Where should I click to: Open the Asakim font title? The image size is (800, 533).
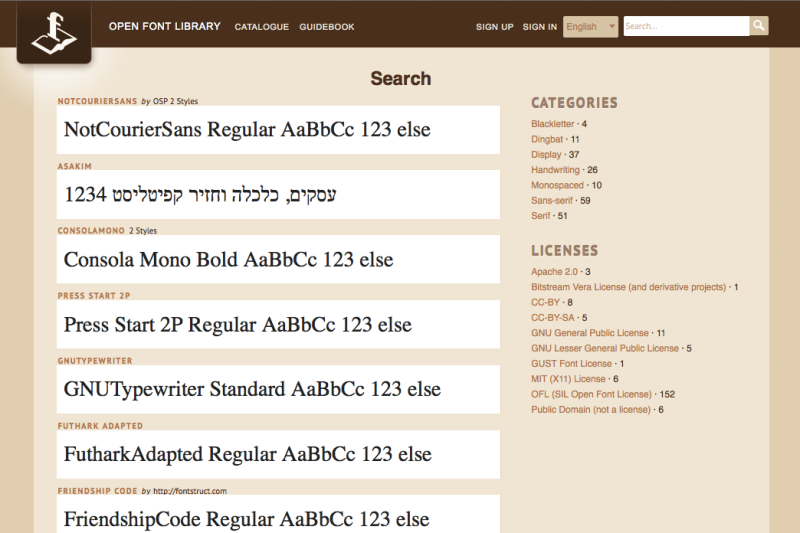point(74,166)
